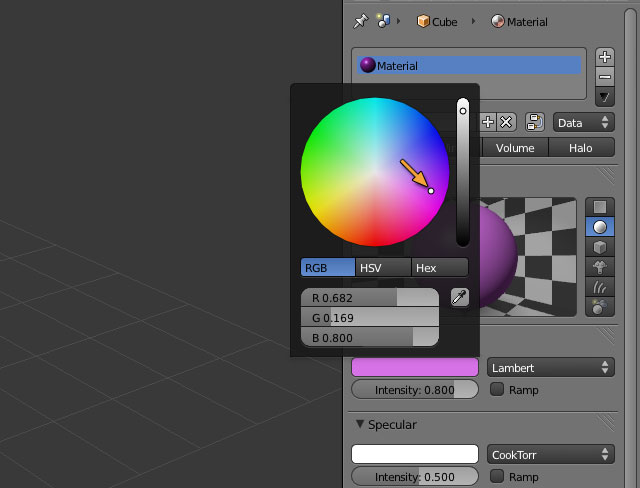This screenshot has height=488, width=640.
Task: Select the monkey preview type icon
Action: (x=600, y=267)
